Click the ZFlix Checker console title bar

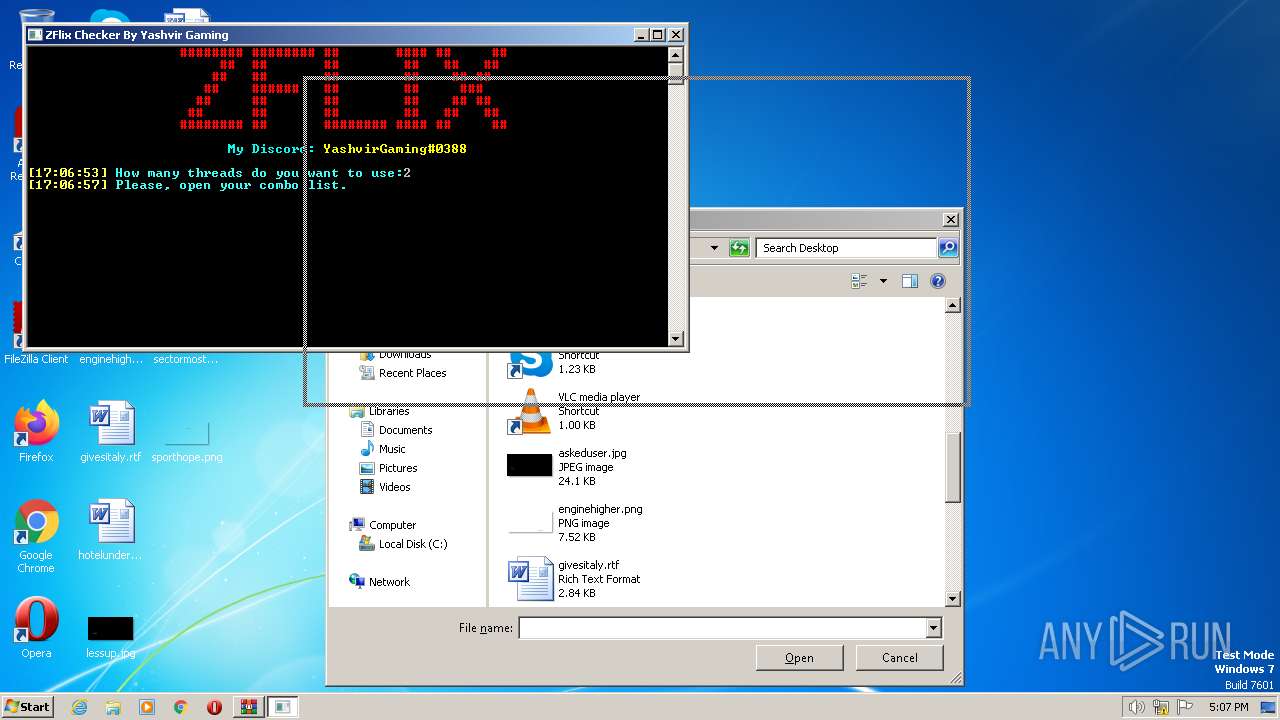coord(330,34)
